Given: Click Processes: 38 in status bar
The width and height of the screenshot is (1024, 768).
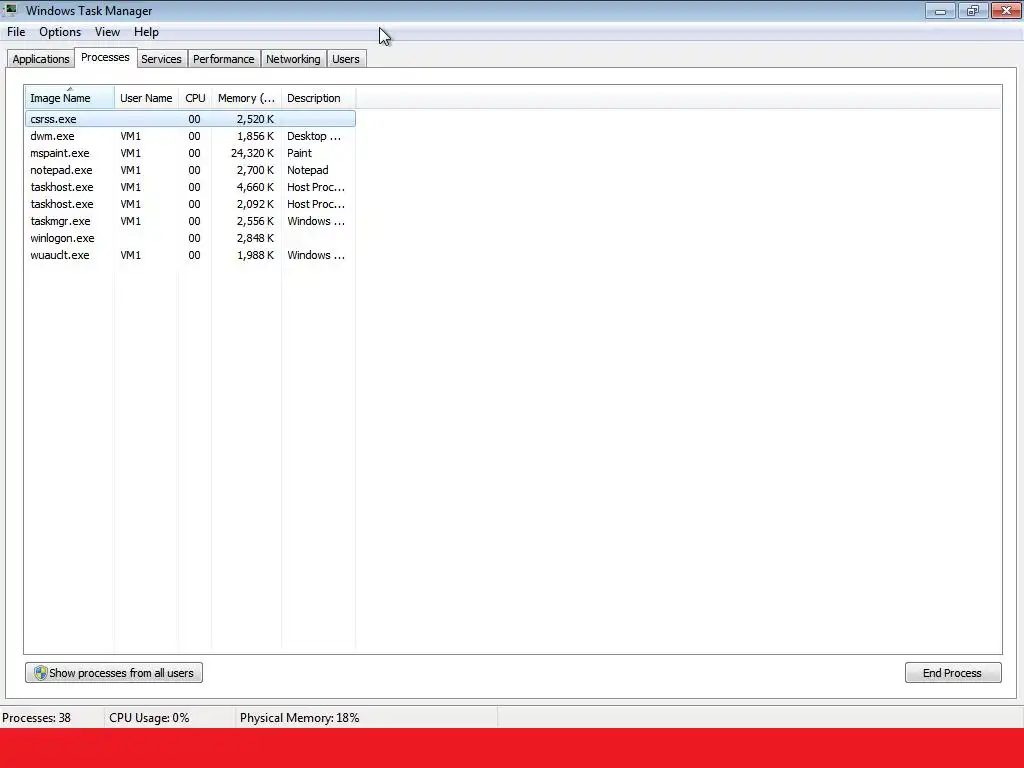Looking at the screenshot, I should coord(37,718).
